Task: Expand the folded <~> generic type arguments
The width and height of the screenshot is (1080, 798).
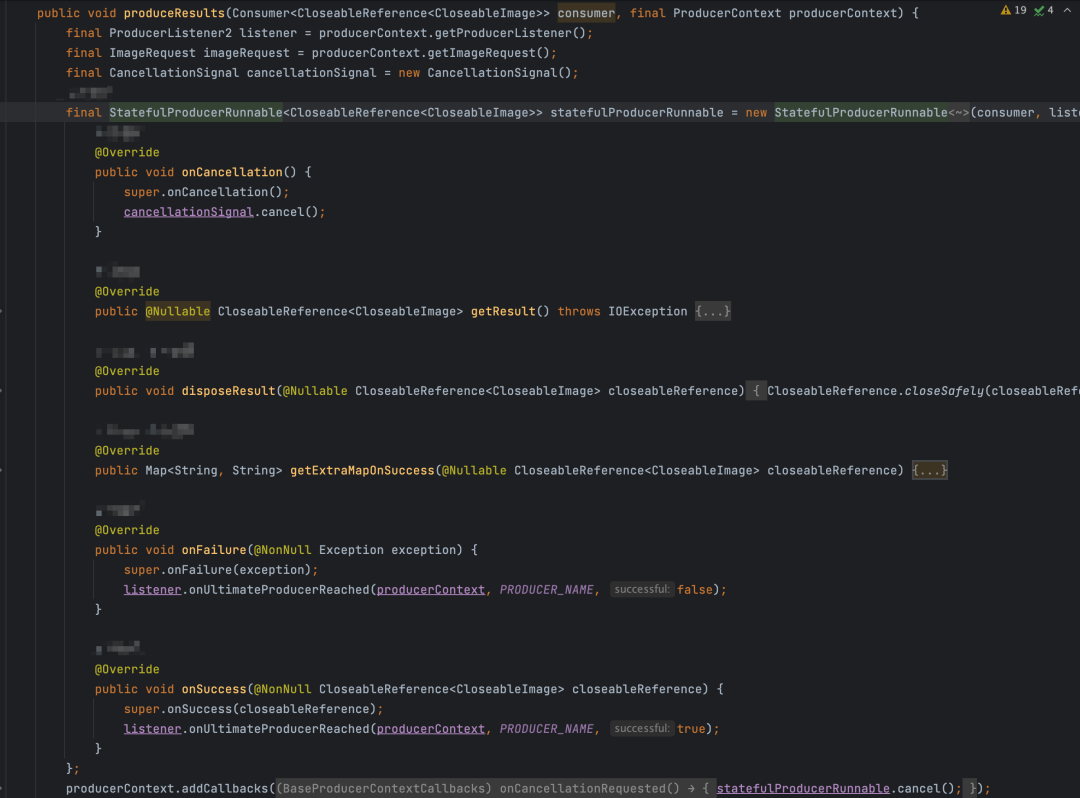Action: pos(959,113)
